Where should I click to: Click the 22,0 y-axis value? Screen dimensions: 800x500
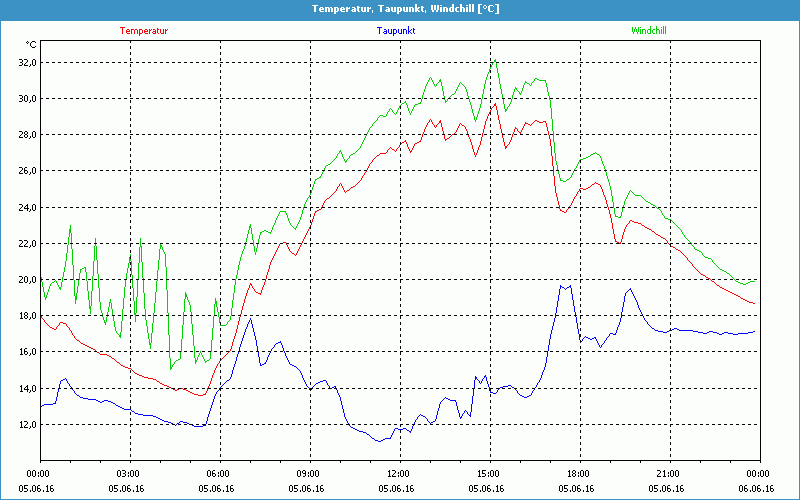click(x=28, y=243)
